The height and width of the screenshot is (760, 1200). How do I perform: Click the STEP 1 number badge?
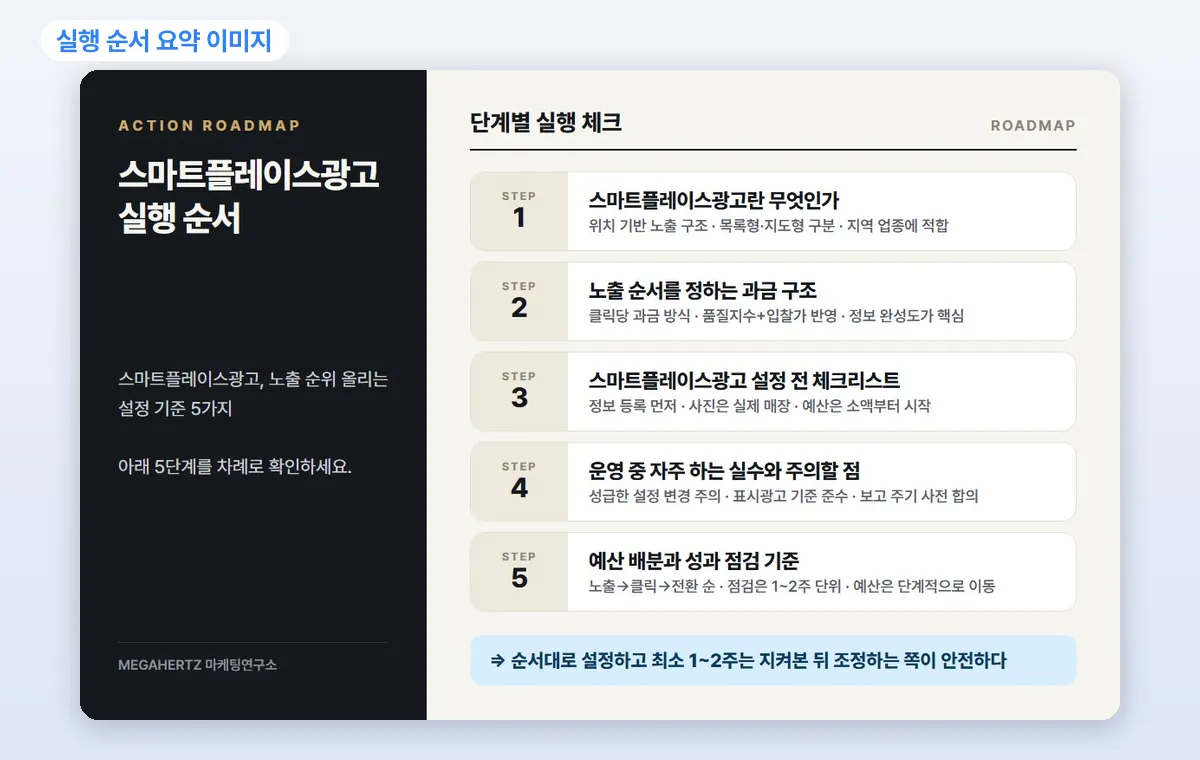(519, 211)
